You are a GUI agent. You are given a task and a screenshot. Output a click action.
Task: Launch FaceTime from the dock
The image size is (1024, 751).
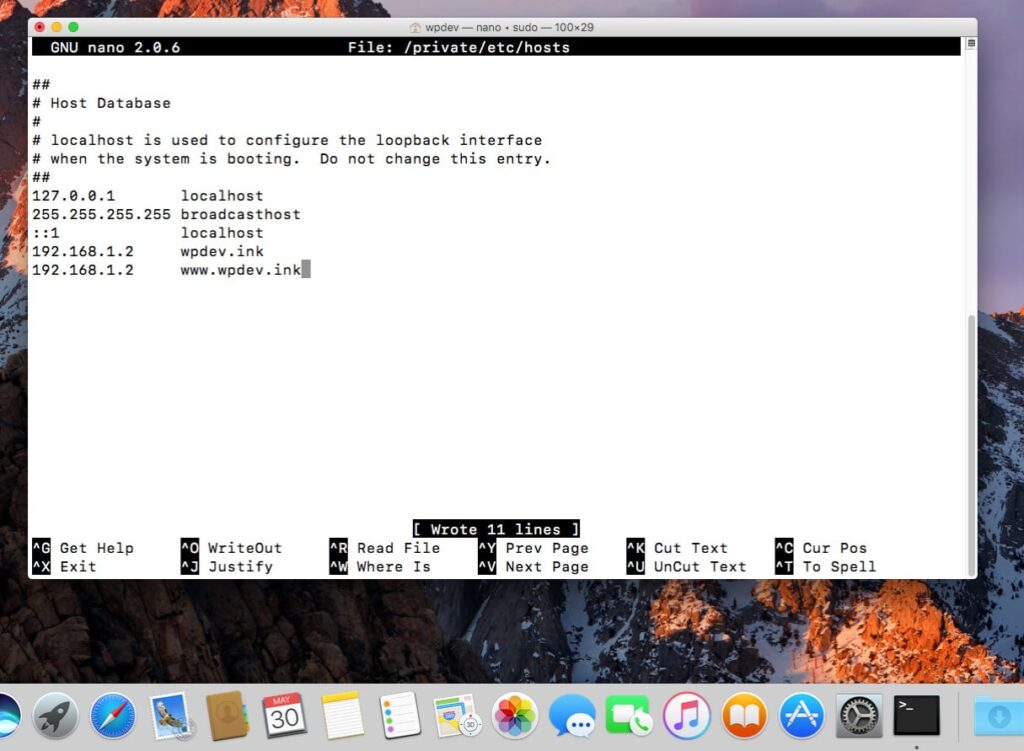point(629,716)
